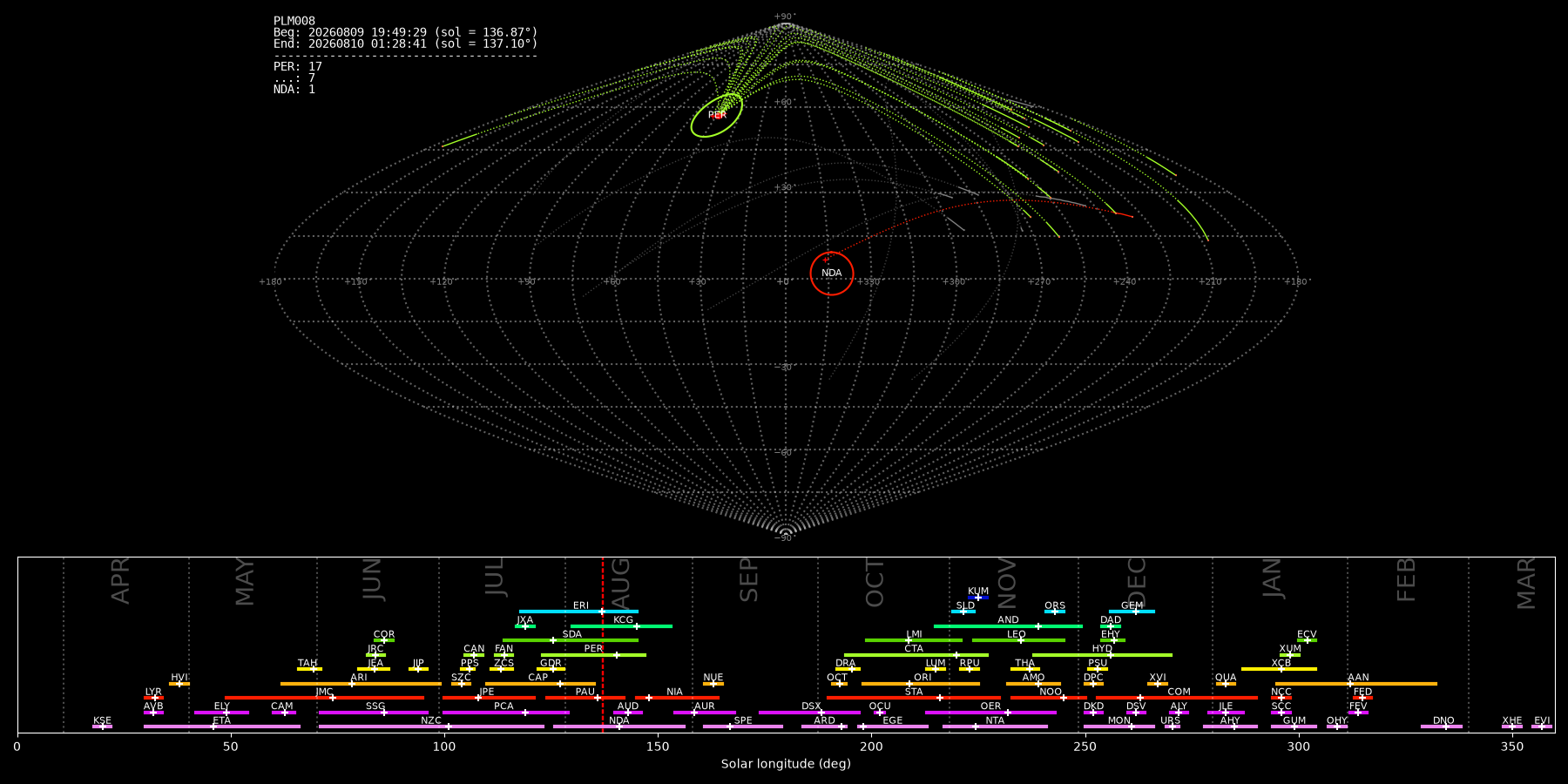This screenshot has width=1568, height=784.
Task: Select the ORI orange shower bar
Action: coord(921,684)
